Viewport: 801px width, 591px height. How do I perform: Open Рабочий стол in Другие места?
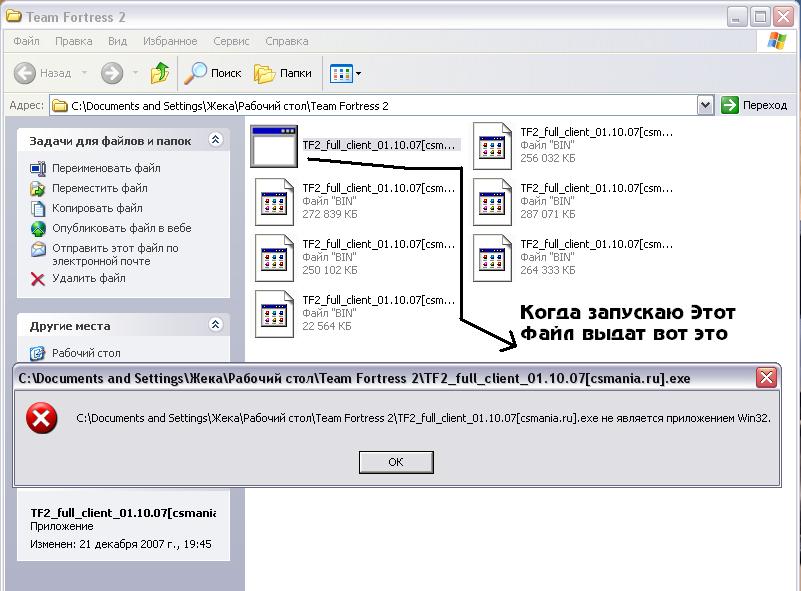[x=86, y=353]
